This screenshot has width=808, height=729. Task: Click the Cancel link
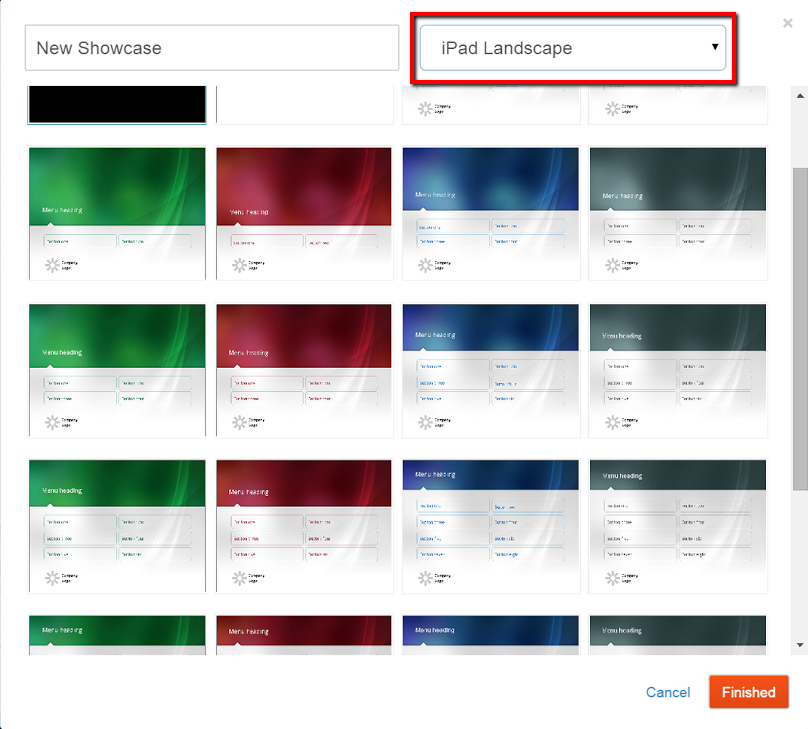click(667, 692)
